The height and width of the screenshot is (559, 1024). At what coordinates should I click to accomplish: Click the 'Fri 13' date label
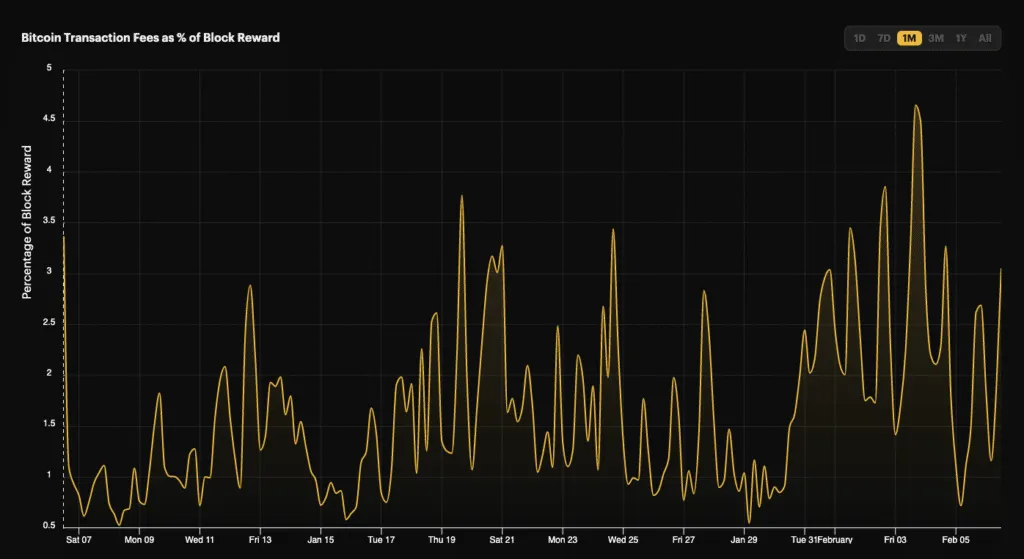[260, 540]
